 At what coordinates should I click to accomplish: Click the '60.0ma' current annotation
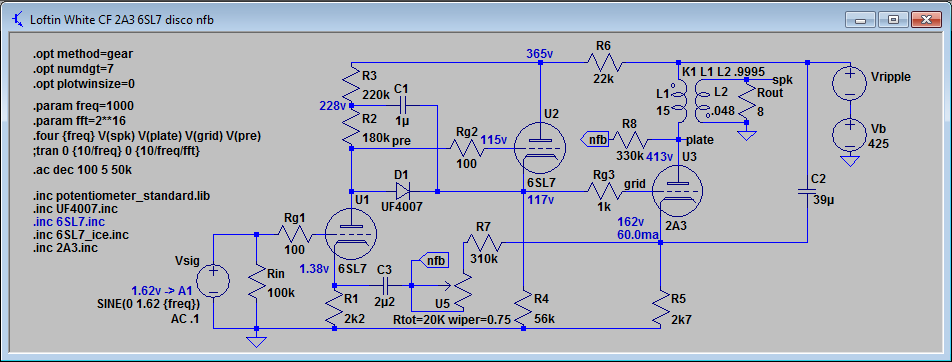(639, 234)
